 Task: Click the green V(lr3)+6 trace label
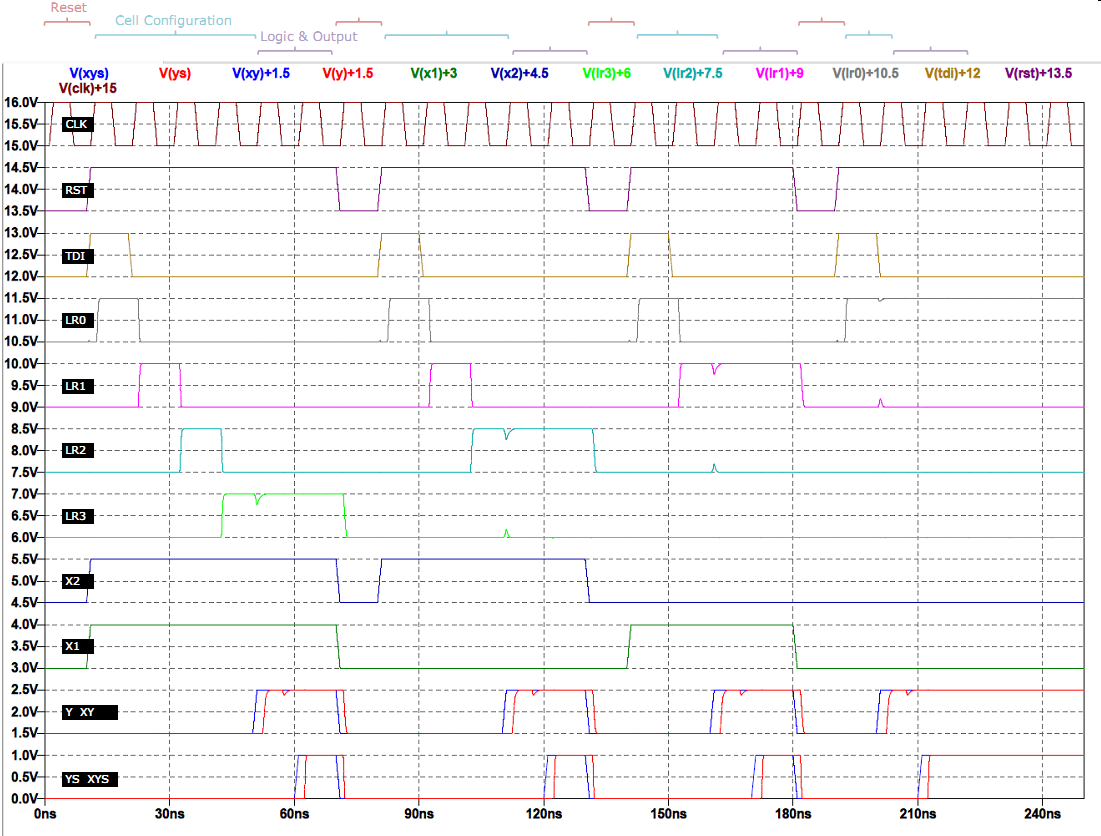607,73
